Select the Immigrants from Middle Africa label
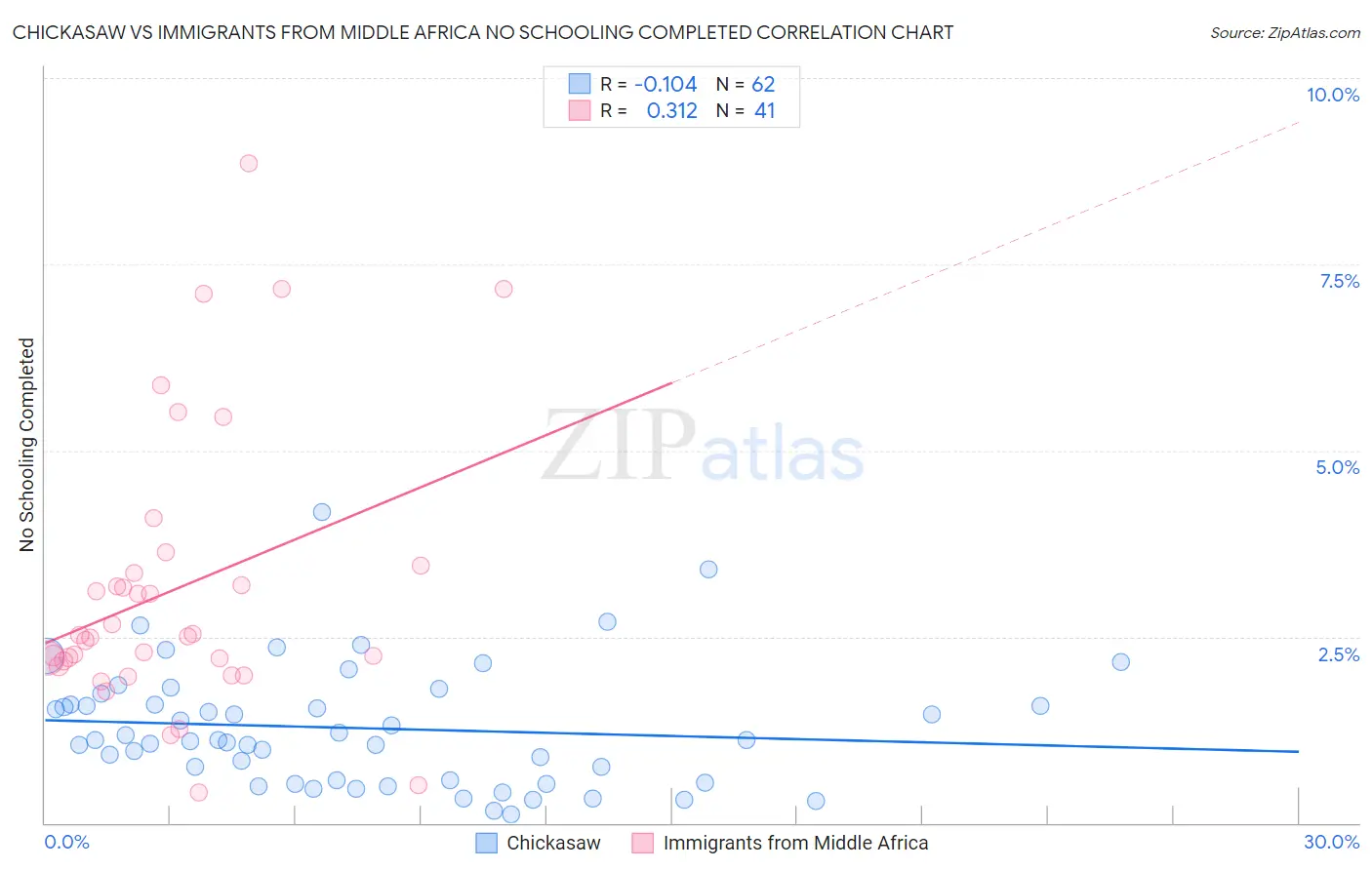1372x870 pixels. click(795, 843)
